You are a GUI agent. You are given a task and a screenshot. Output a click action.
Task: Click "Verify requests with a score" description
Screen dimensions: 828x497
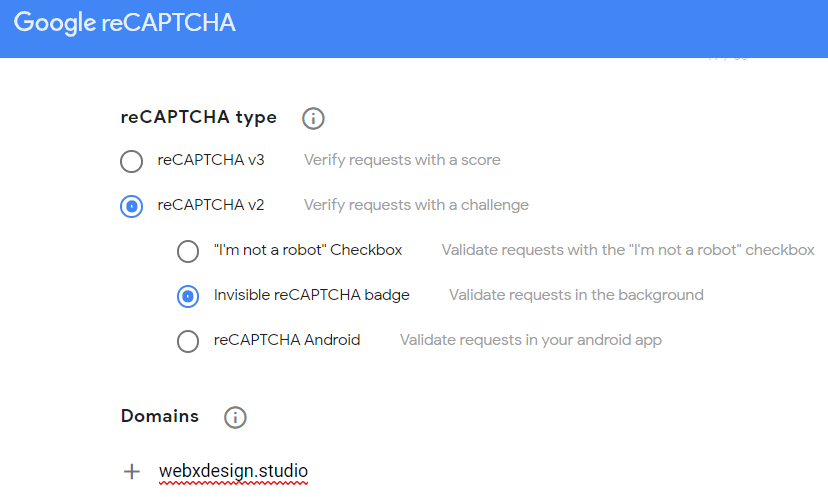point(402,160)
